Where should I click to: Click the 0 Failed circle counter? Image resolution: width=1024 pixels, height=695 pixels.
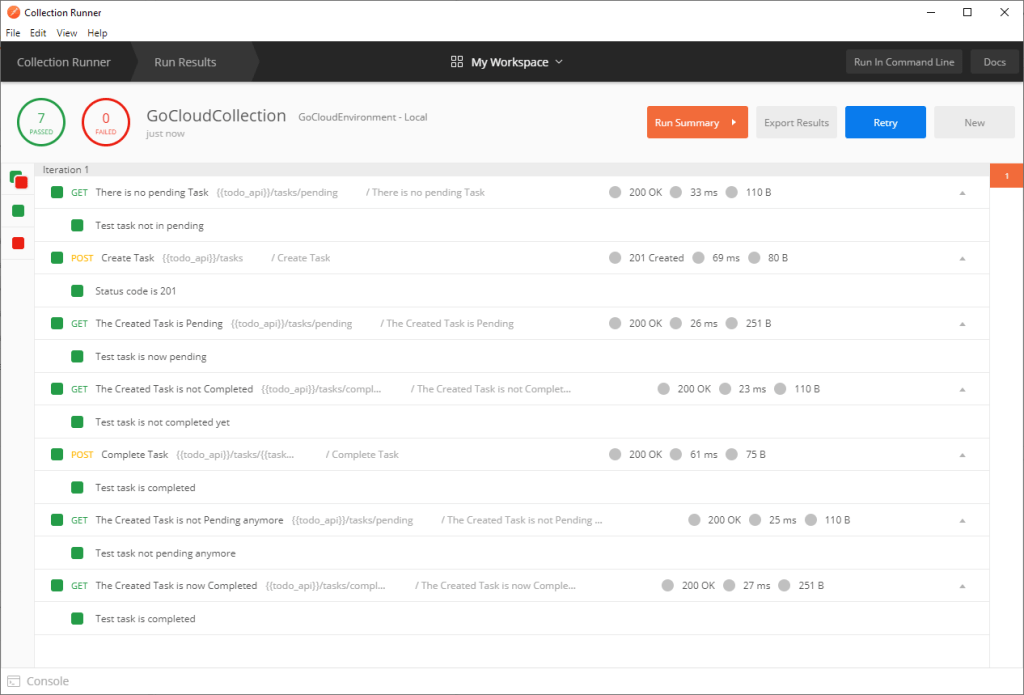click(106, 122)
